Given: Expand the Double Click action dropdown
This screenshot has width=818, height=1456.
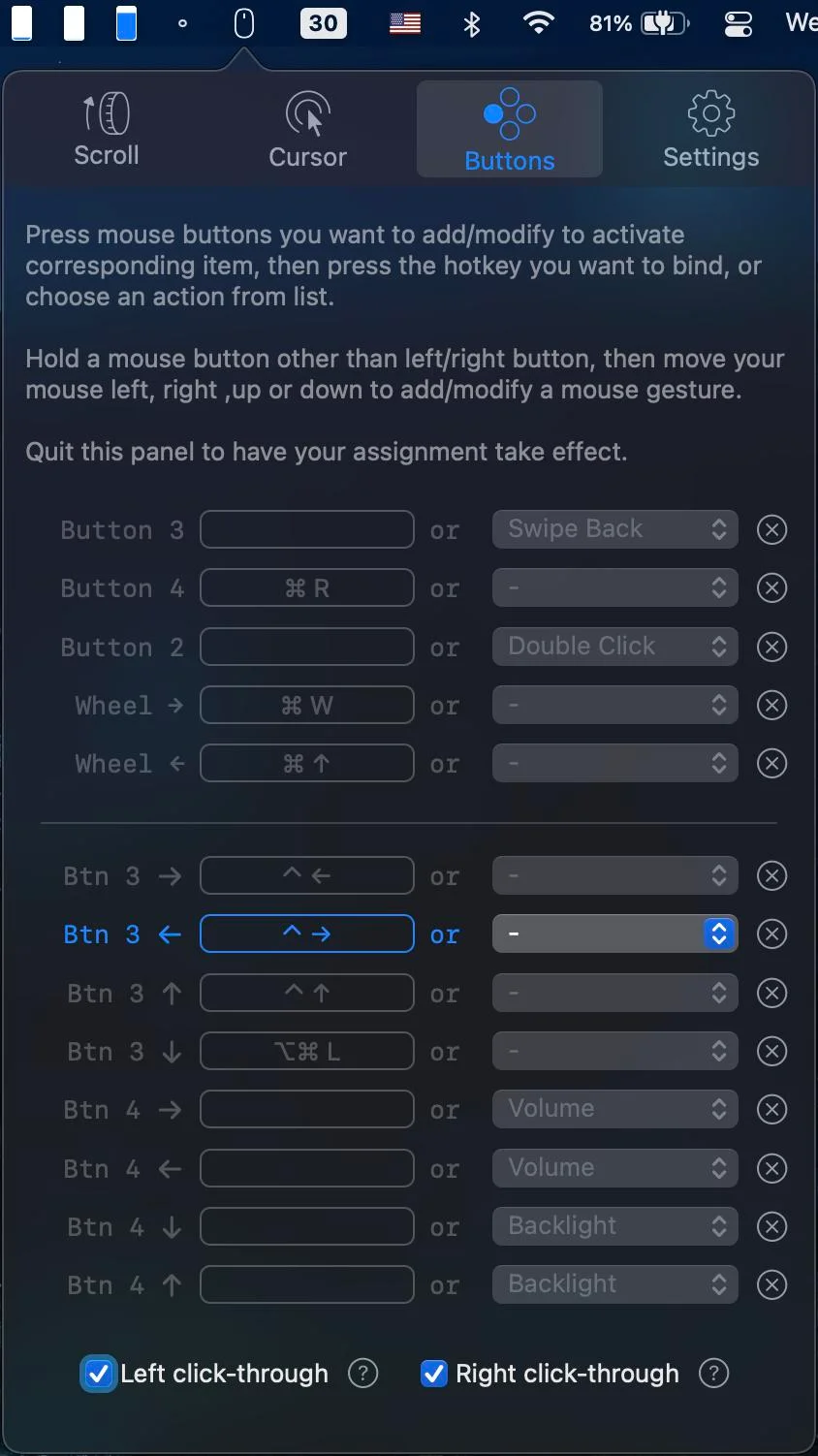Looking at the screenshot, I should pyautogui.click(x=614, y=647).
